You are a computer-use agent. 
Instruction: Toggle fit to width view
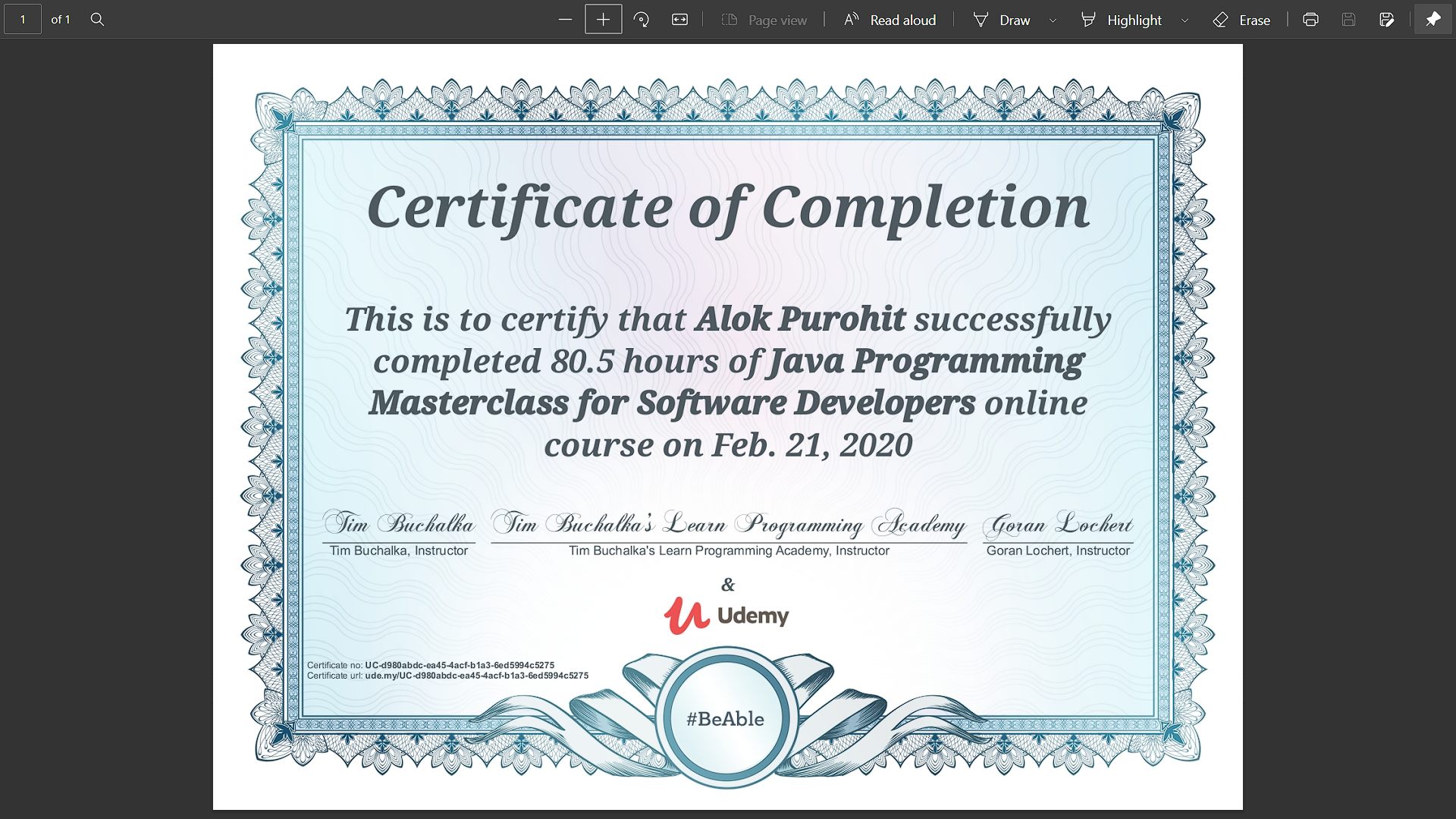click(x=680, y=20)
